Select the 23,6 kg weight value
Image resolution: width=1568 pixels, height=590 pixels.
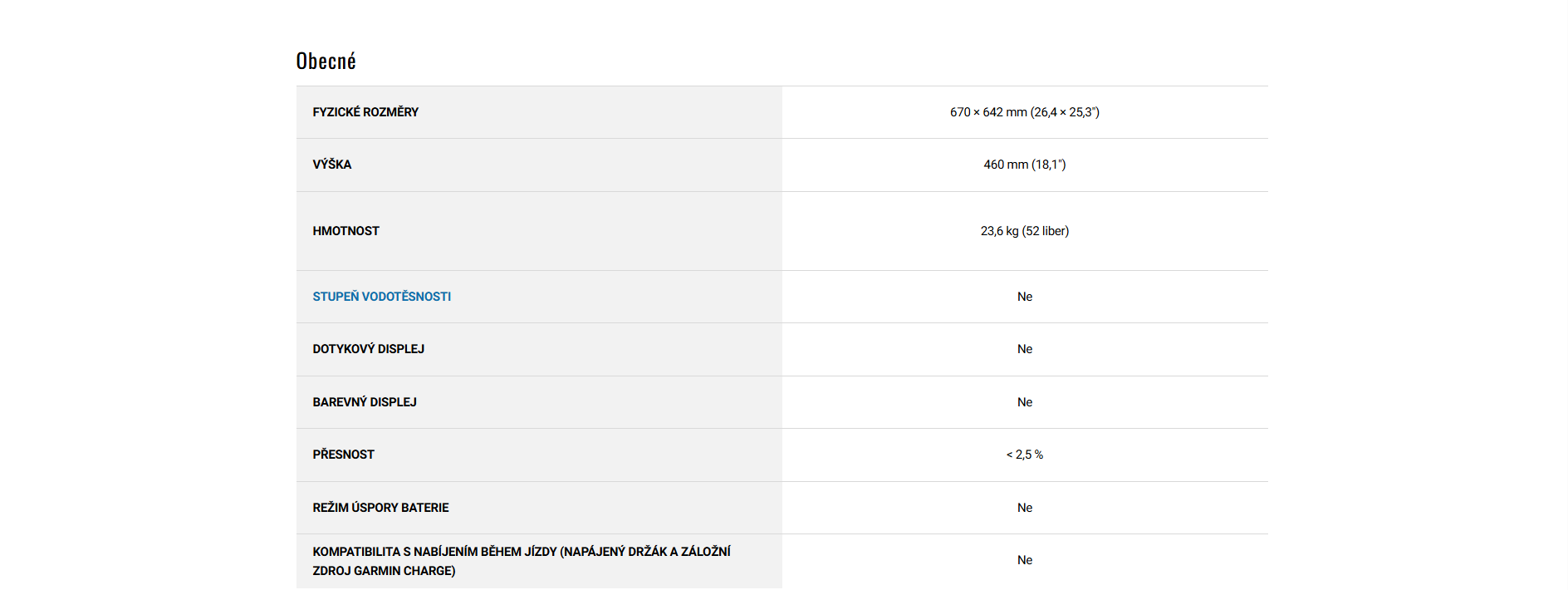click(999, 231)
